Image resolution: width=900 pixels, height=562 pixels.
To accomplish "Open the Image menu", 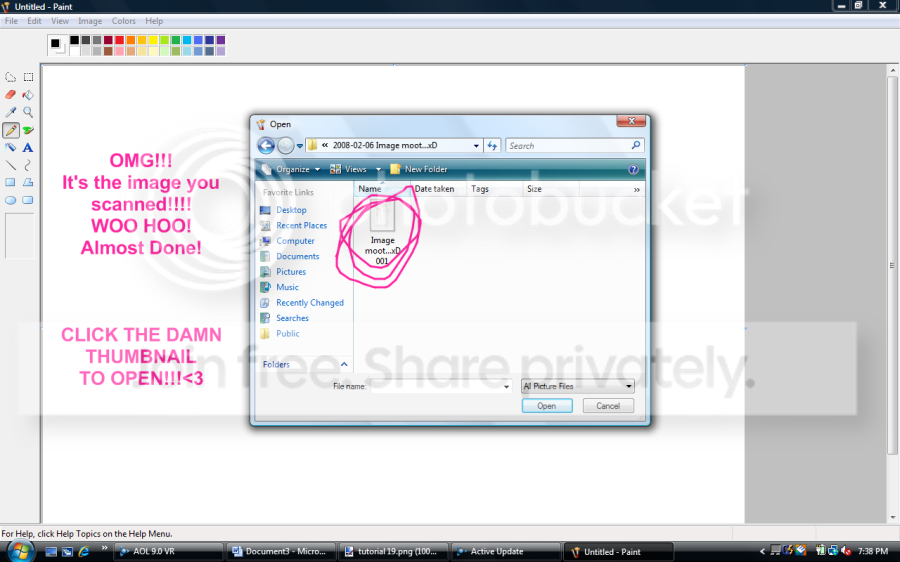I will 90,21.
